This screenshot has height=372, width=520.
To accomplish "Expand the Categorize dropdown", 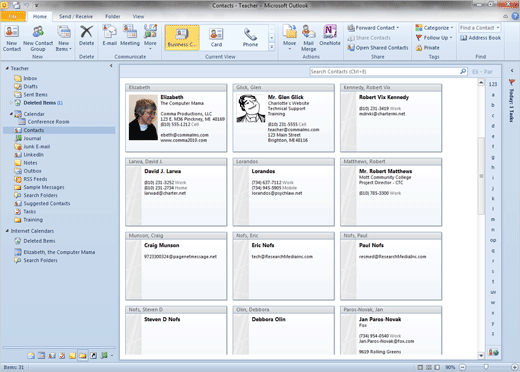I will coord(434,28).
